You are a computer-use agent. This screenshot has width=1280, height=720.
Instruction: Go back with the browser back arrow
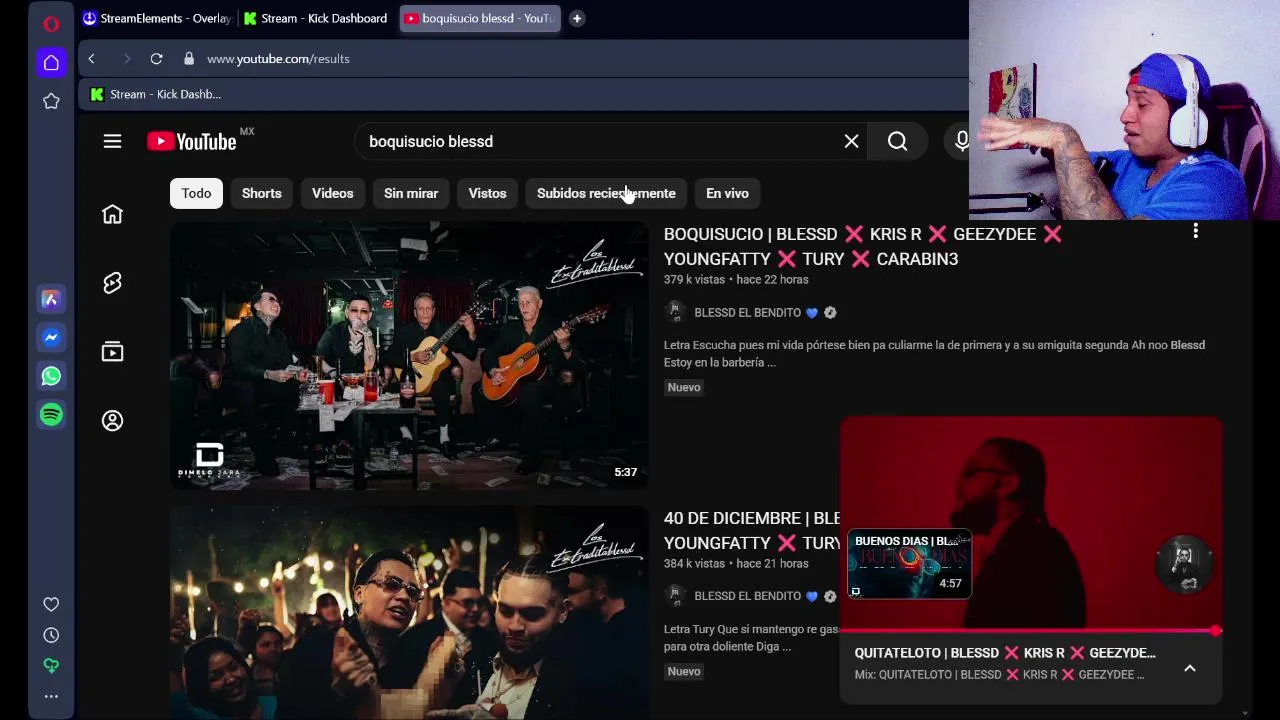[x=91, y=59]
